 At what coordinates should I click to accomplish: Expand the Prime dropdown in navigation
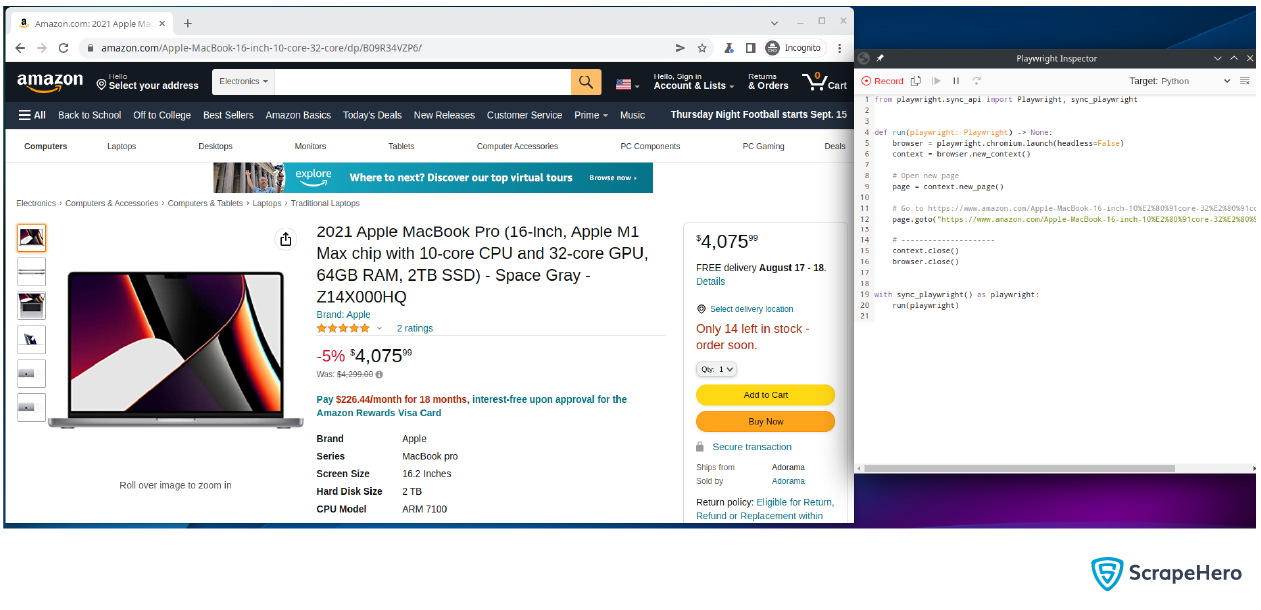point(591,115)
